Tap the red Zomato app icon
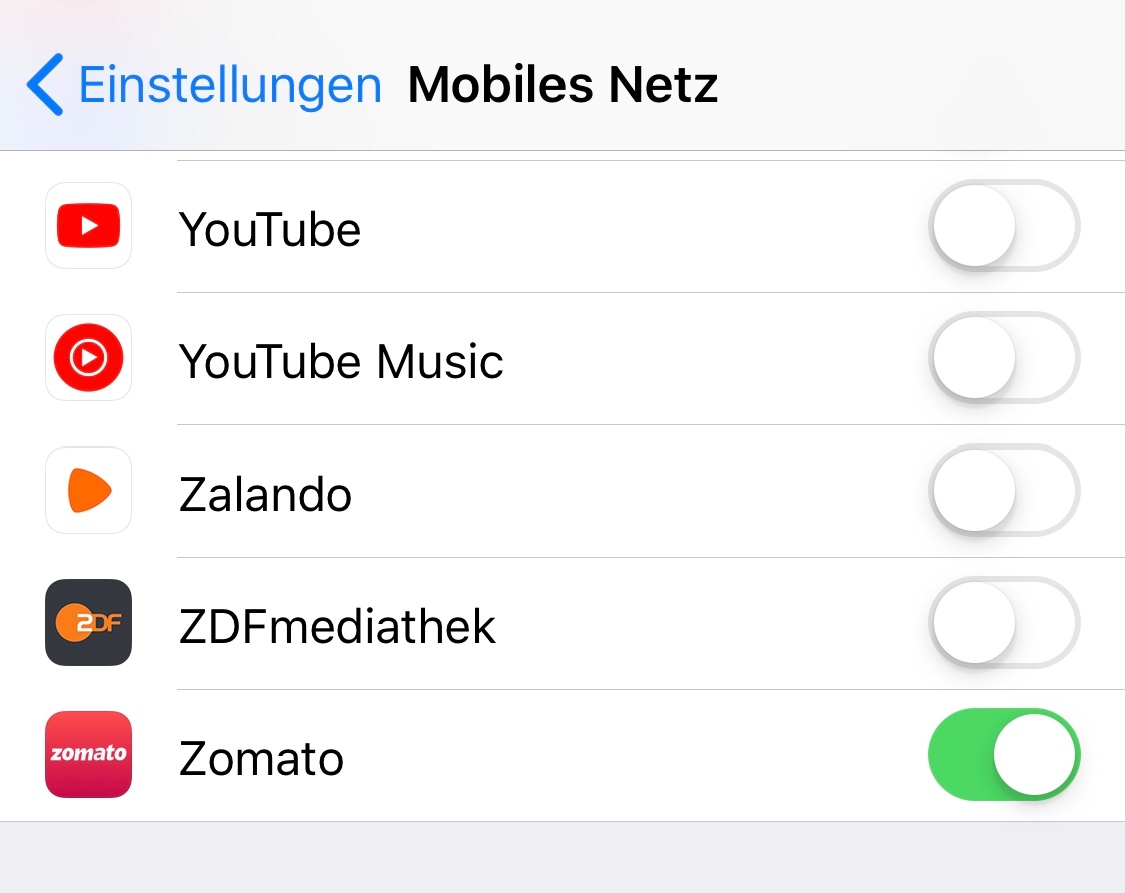 coord(88,754)
